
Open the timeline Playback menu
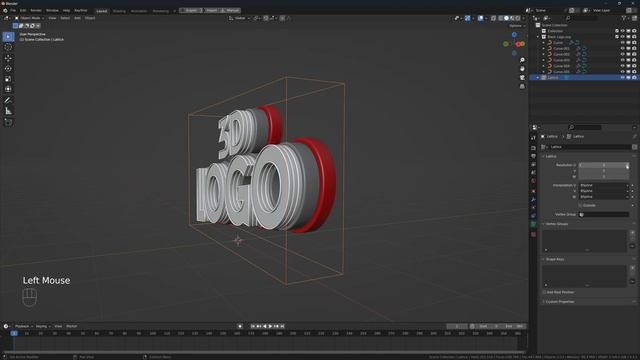(x=23, y=326)
